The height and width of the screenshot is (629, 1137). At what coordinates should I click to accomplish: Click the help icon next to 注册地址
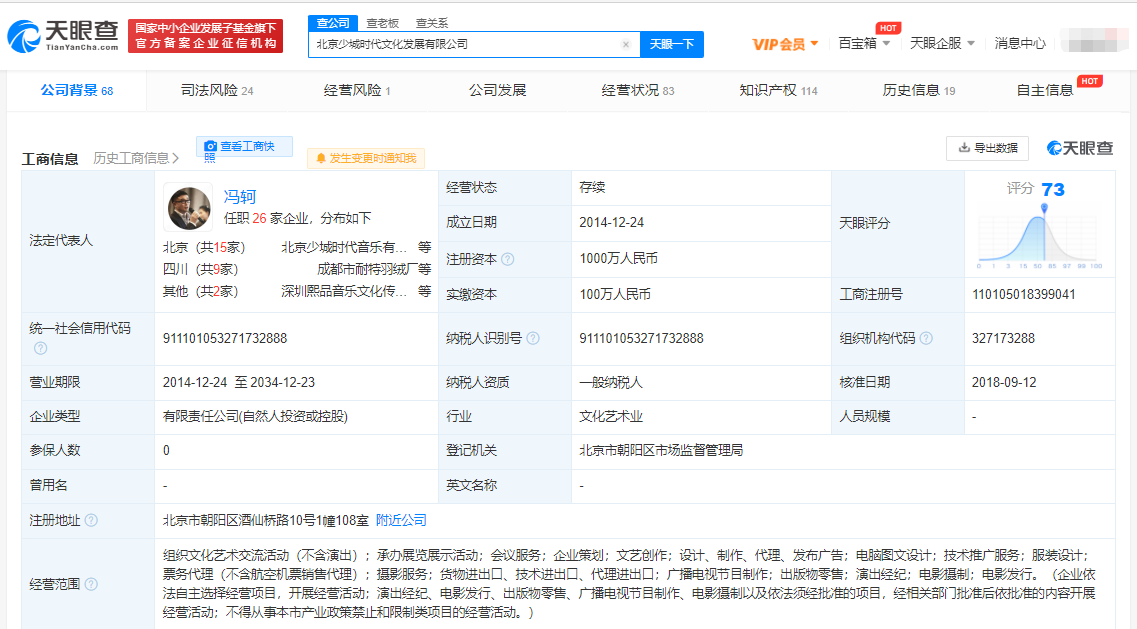[x=91, y=520]
